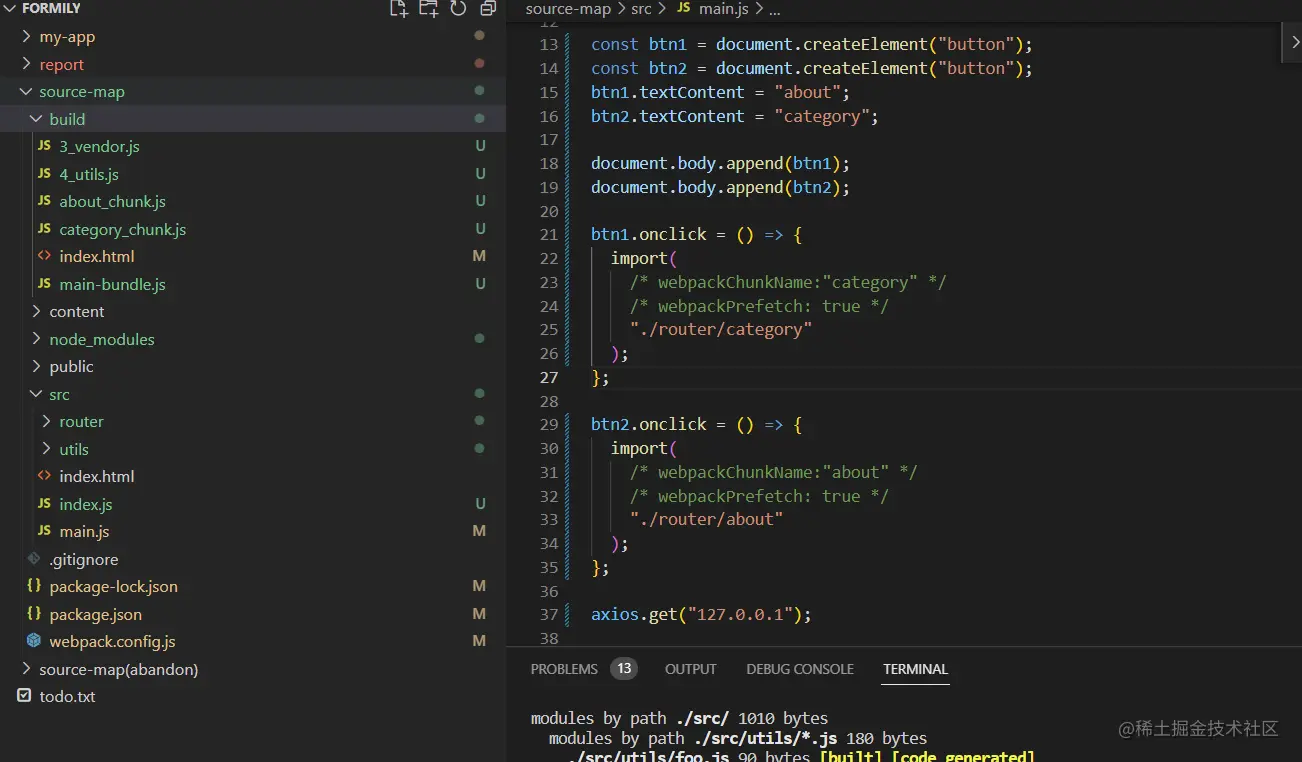Refresh the Explorer file tree
This screenshot has height=762, width=1302.
pos(459,9)
